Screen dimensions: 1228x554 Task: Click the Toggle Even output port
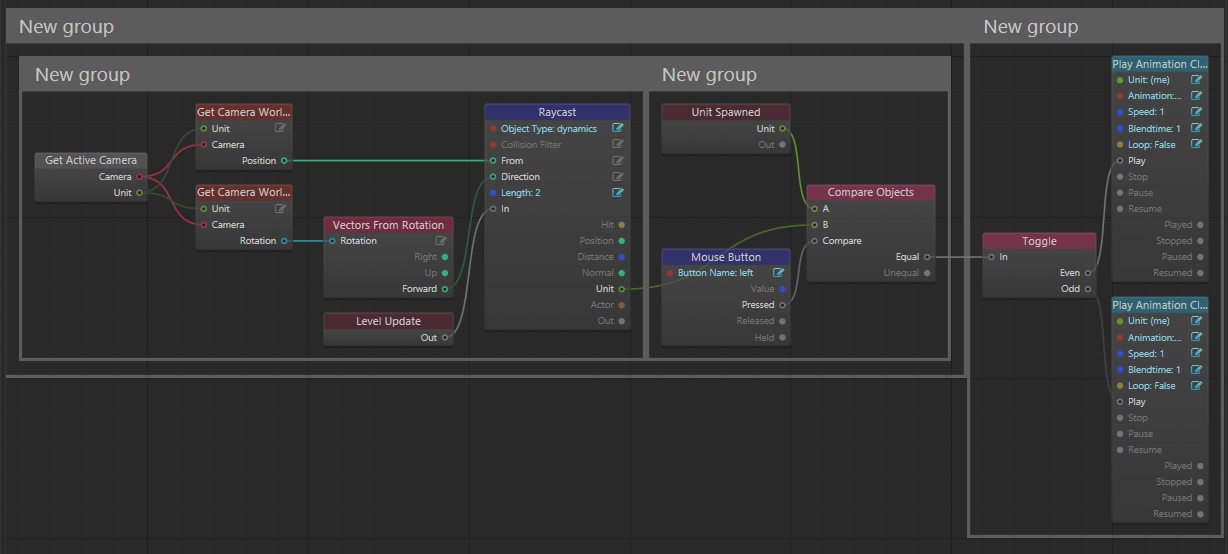pos(1088,272)
